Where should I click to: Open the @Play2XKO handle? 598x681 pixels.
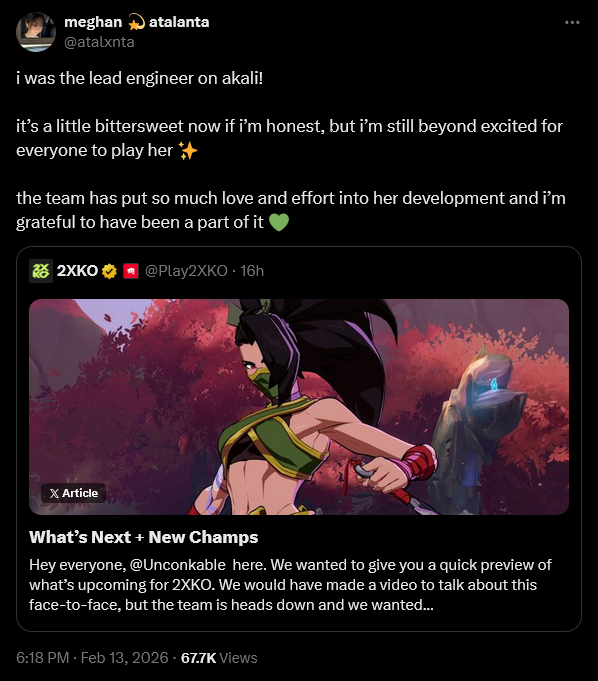coord(186,271)
